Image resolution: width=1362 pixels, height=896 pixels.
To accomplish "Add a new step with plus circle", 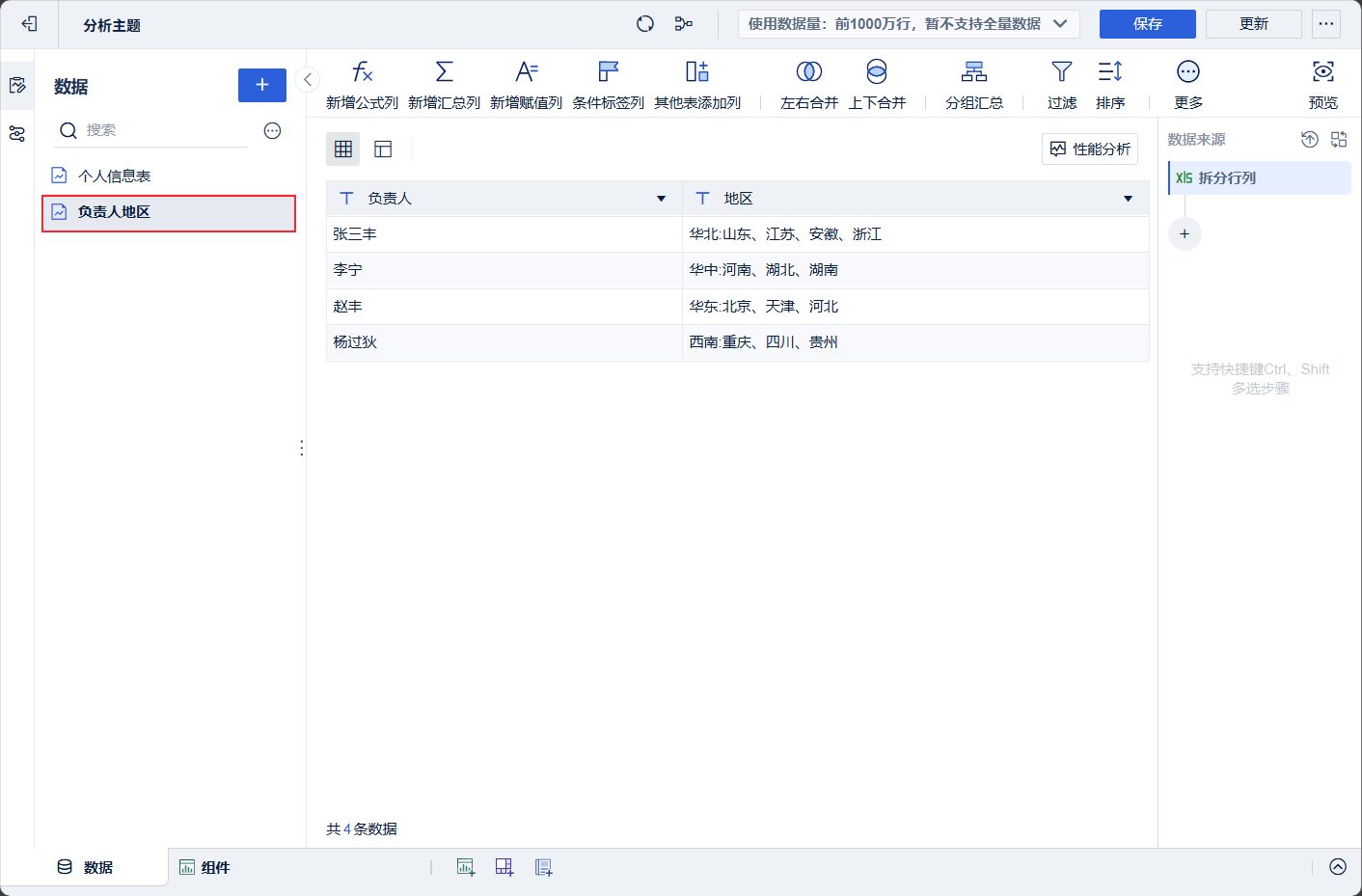I will (x=1185, y=233).
